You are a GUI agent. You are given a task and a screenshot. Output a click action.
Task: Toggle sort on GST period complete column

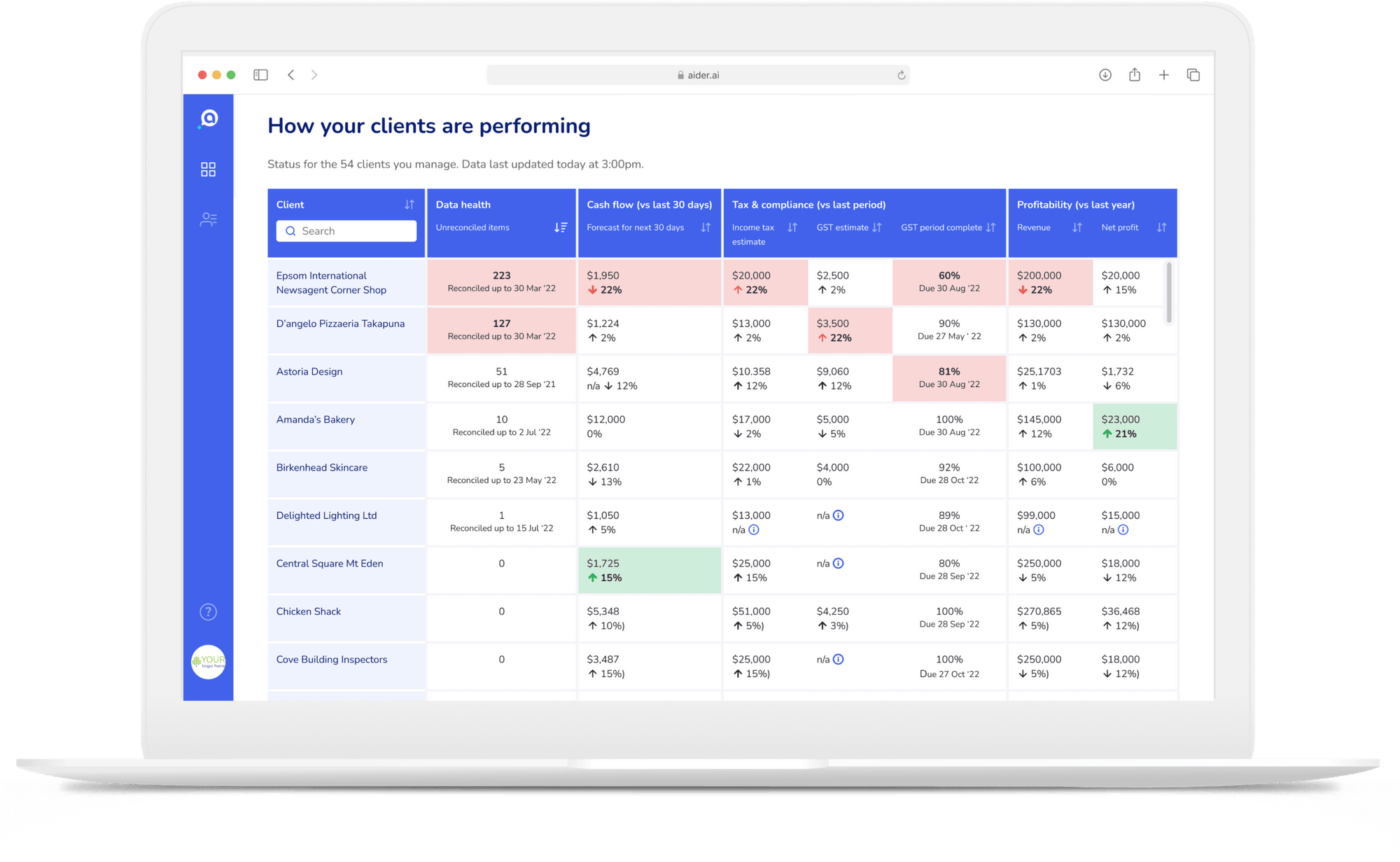(x=990, y=227)
